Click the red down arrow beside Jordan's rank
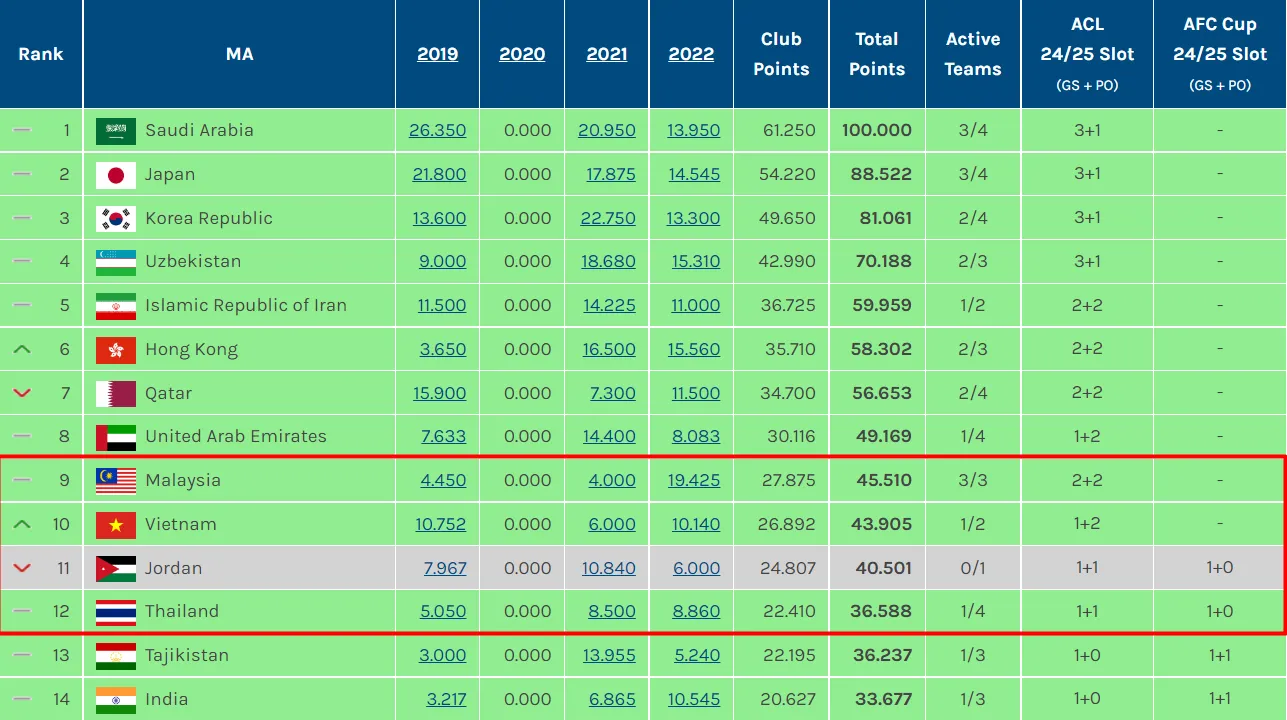Image resolution: width=1287 pixels, height=720 pixels. pyautogui.click(x=22, y=568)
